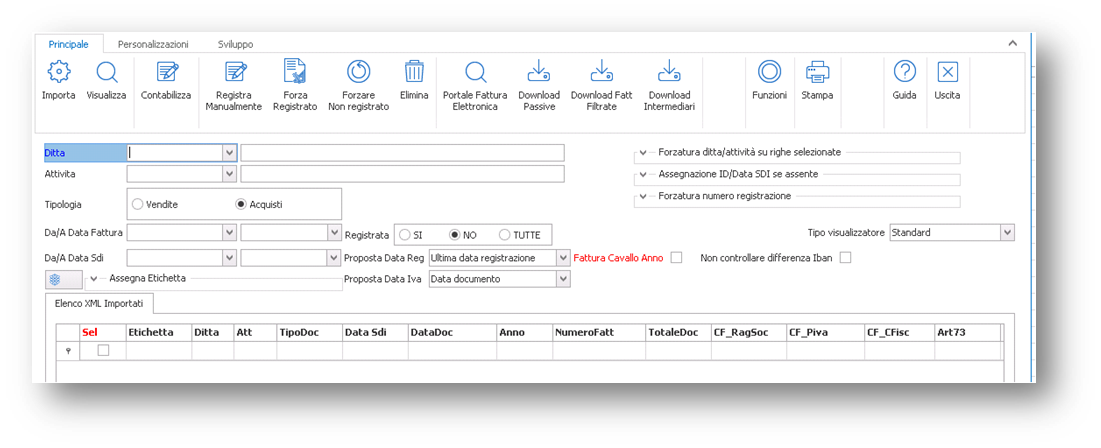Collapse the ribbon with the top-right chevron
This screenshot has width=1101, height=448.
click(1013, 44)
